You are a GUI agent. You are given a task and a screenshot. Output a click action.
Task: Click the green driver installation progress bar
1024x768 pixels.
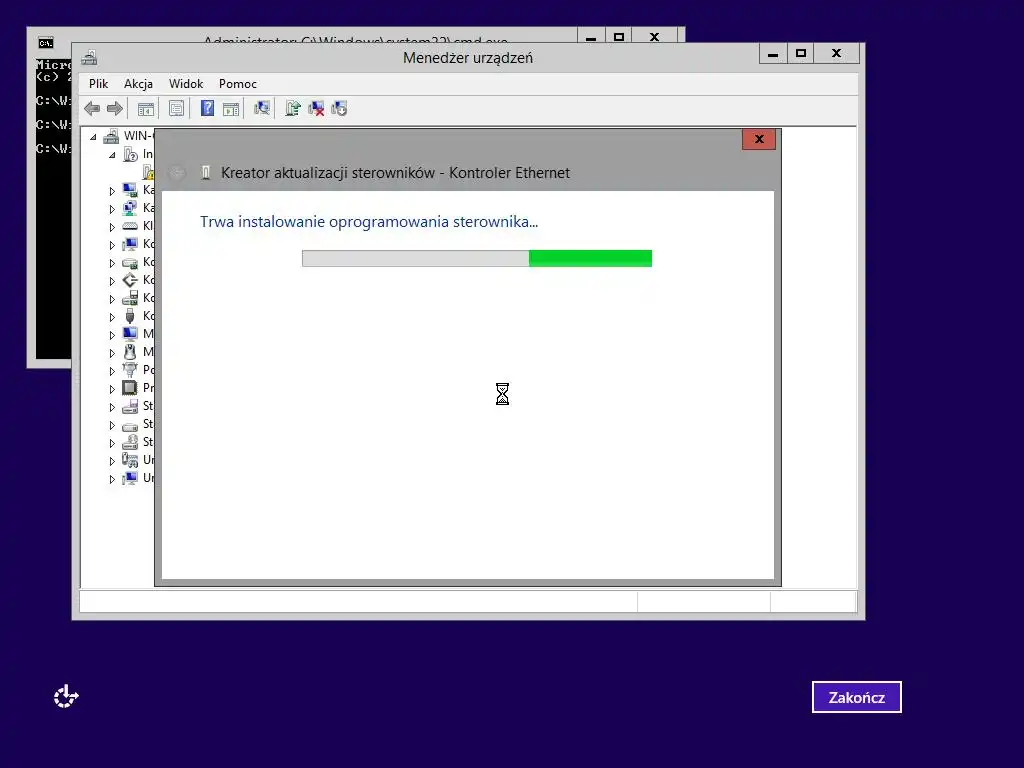click(477, 259)
